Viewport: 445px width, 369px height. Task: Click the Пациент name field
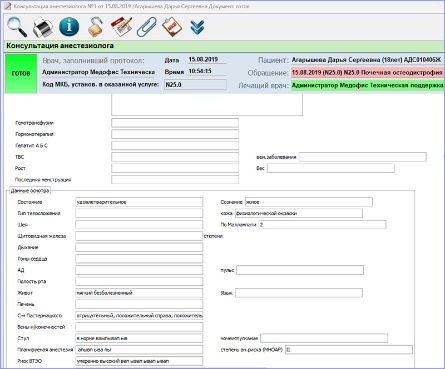[x=368, y=60]
